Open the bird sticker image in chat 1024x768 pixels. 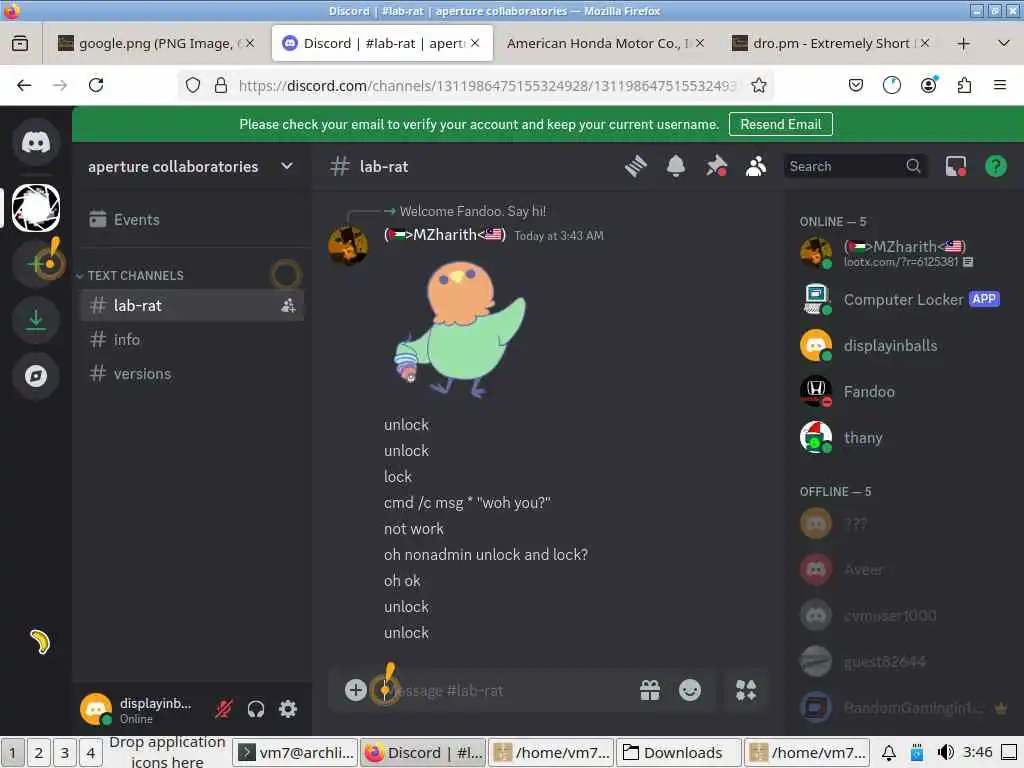(460, 328)
